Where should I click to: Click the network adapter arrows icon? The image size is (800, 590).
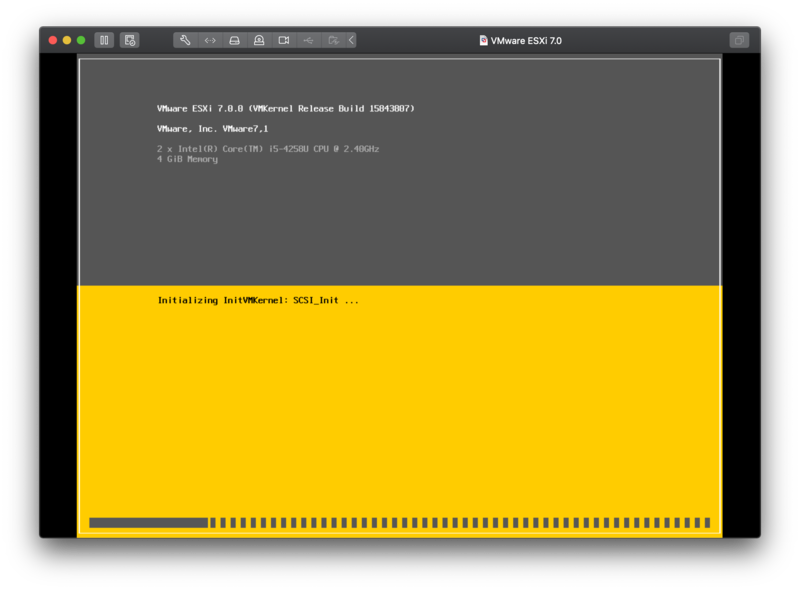[x=210, y=40]
